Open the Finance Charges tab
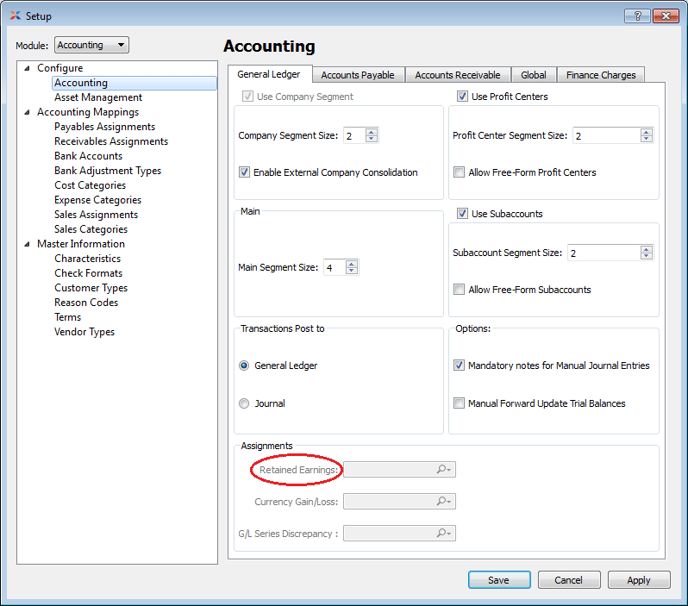This screenshot has height=606, width=688. pos(600,75)
